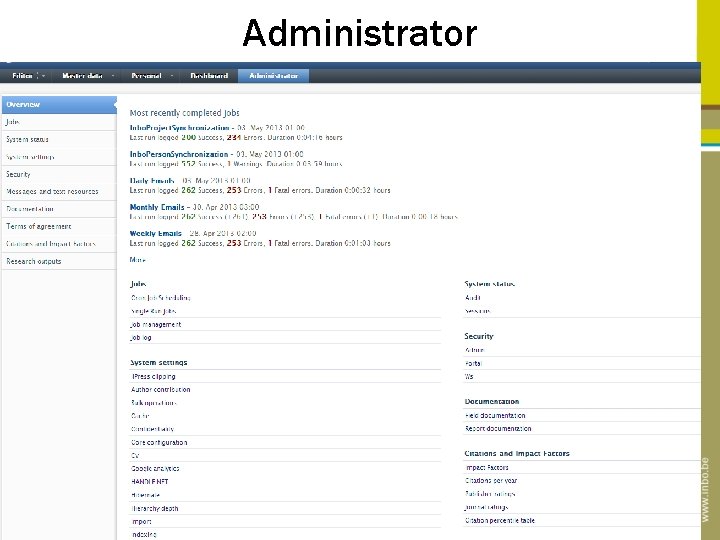Screen dimensions: 720x540
Task: Open Cron Job Scheduling link
Action: click(x=160, y=298)
